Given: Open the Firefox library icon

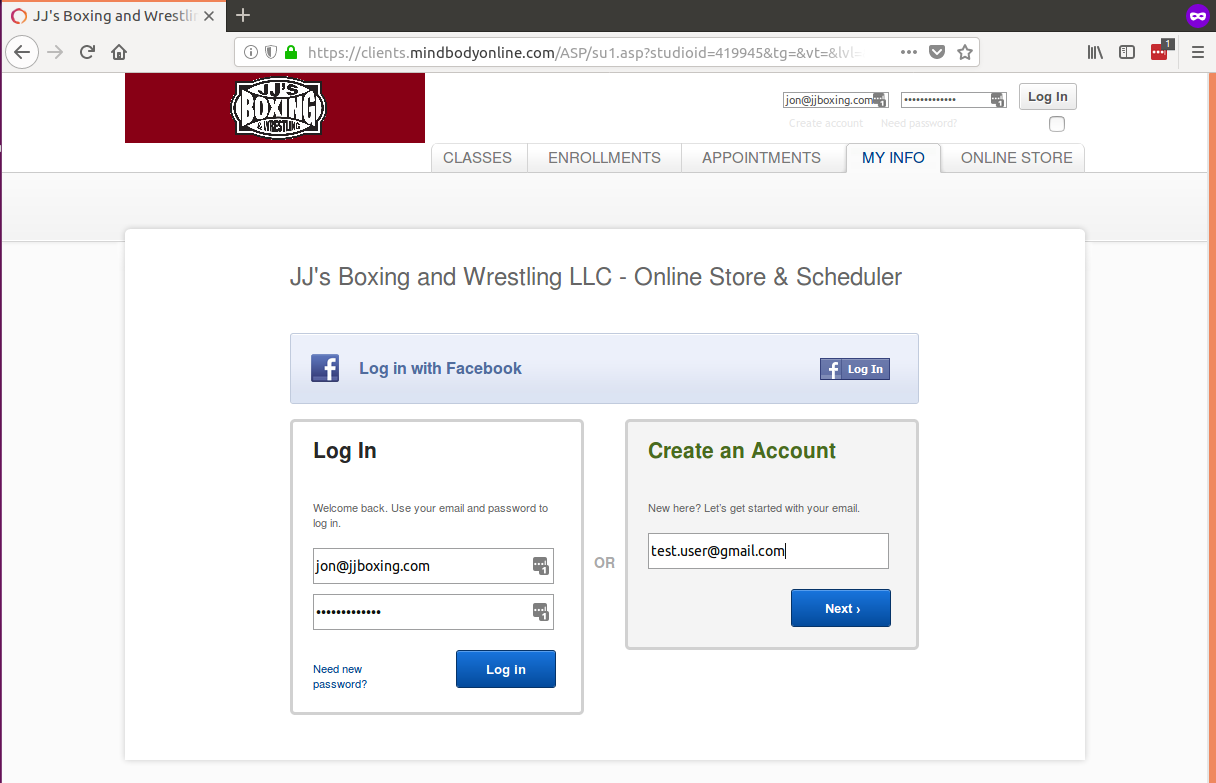Looking at the screenshot, I should click(x=1095, y=52).
